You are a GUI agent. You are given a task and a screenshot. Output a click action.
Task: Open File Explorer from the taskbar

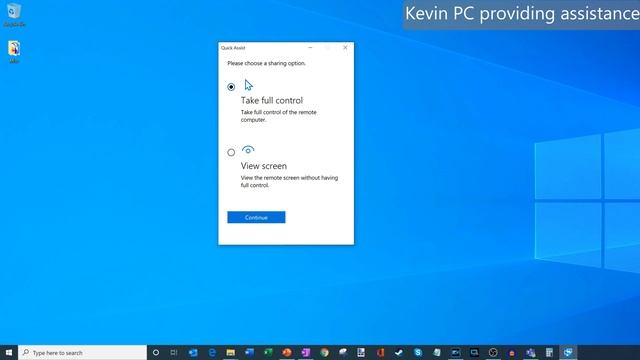[231, 352]
